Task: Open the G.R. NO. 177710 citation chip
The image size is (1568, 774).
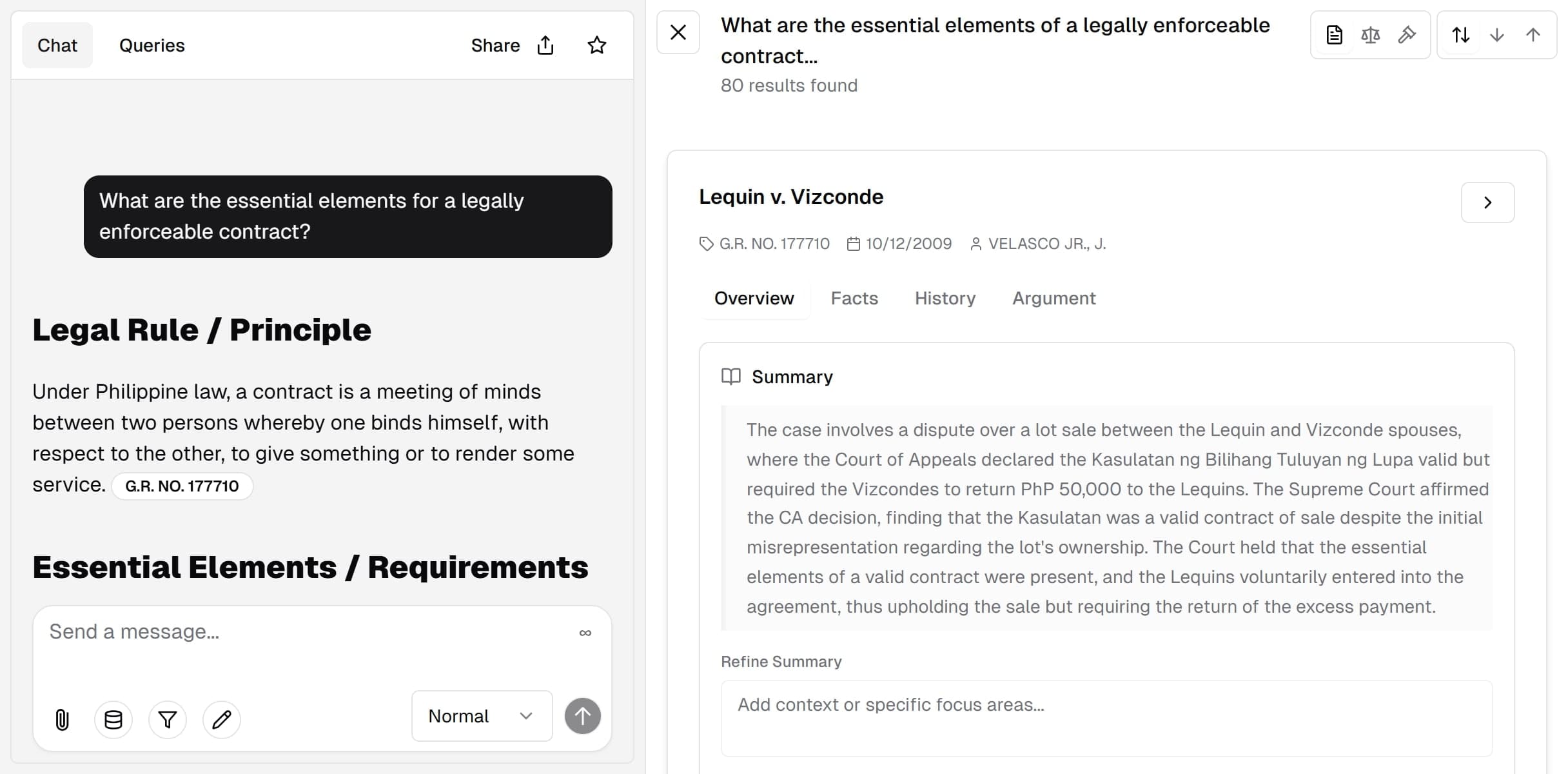Action: [182, 486]
